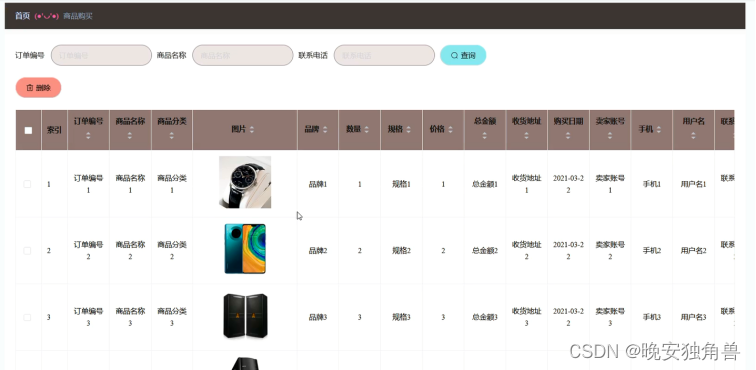Open the watch product thumbnail
The height and width of the screenshot is (370, 756).
[245, 182]
